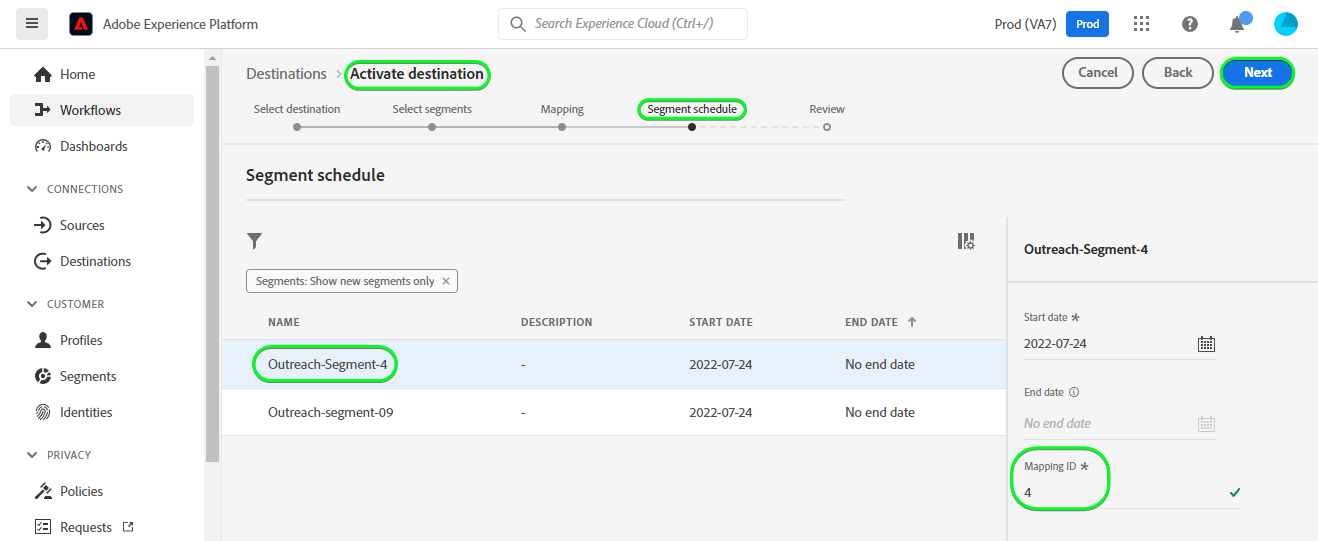Click the Cancel button
The image size is (1318, 541).
tap(1098, 72)
